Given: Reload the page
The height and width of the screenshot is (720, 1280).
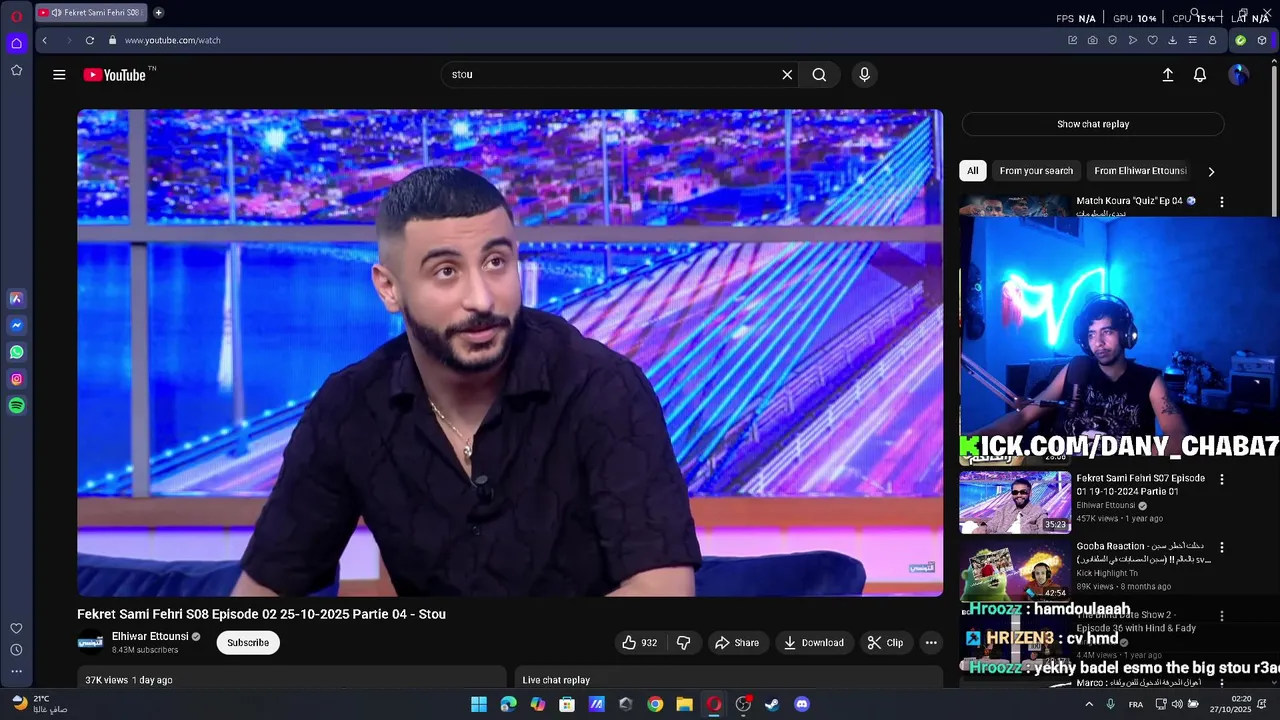Looking at the screenshot, I should tap(90, 40).
